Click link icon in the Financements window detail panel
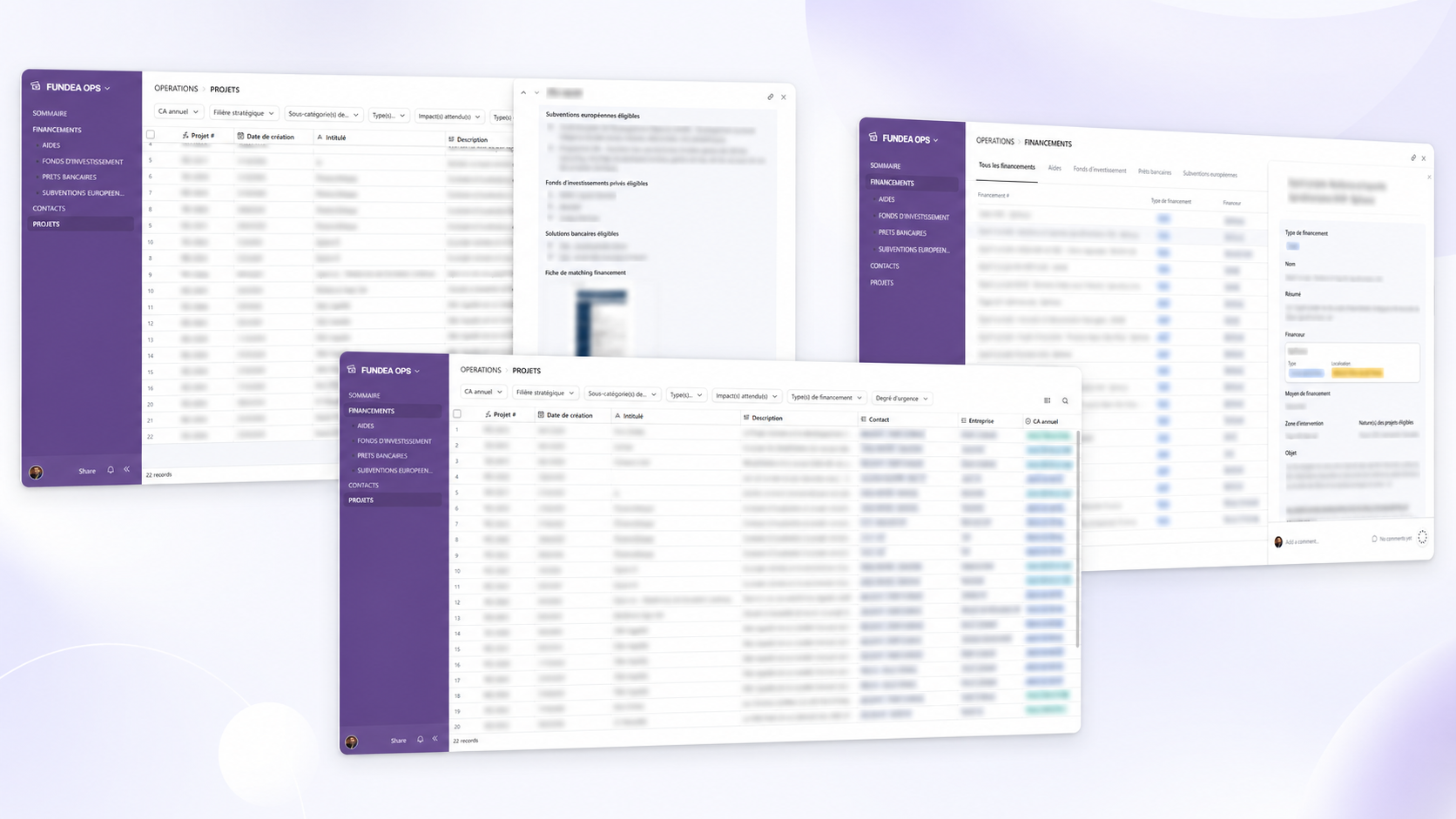The image size is (1456, 819). coord(1413,158)
